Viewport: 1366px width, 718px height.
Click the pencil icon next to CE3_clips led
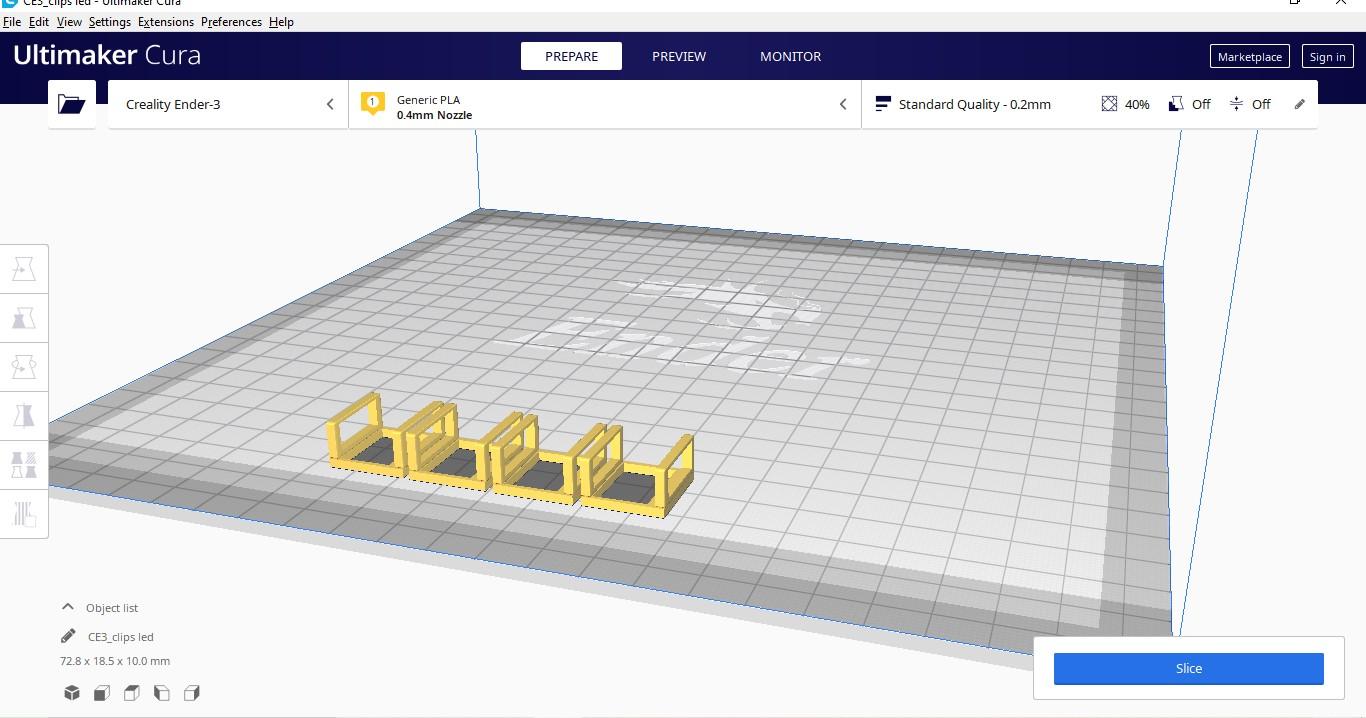coord(68,636)
